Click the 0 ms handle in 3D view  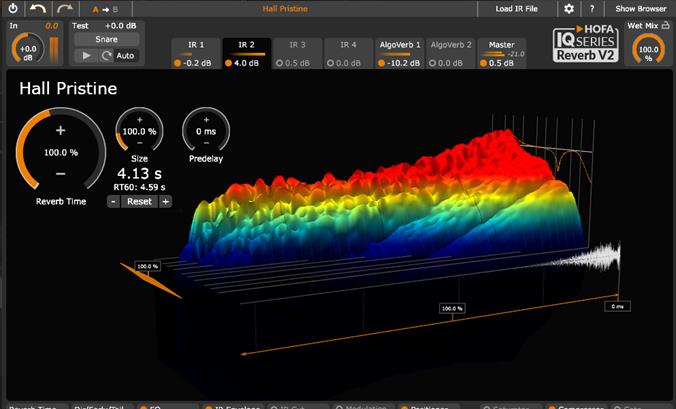tap(617, 306)
